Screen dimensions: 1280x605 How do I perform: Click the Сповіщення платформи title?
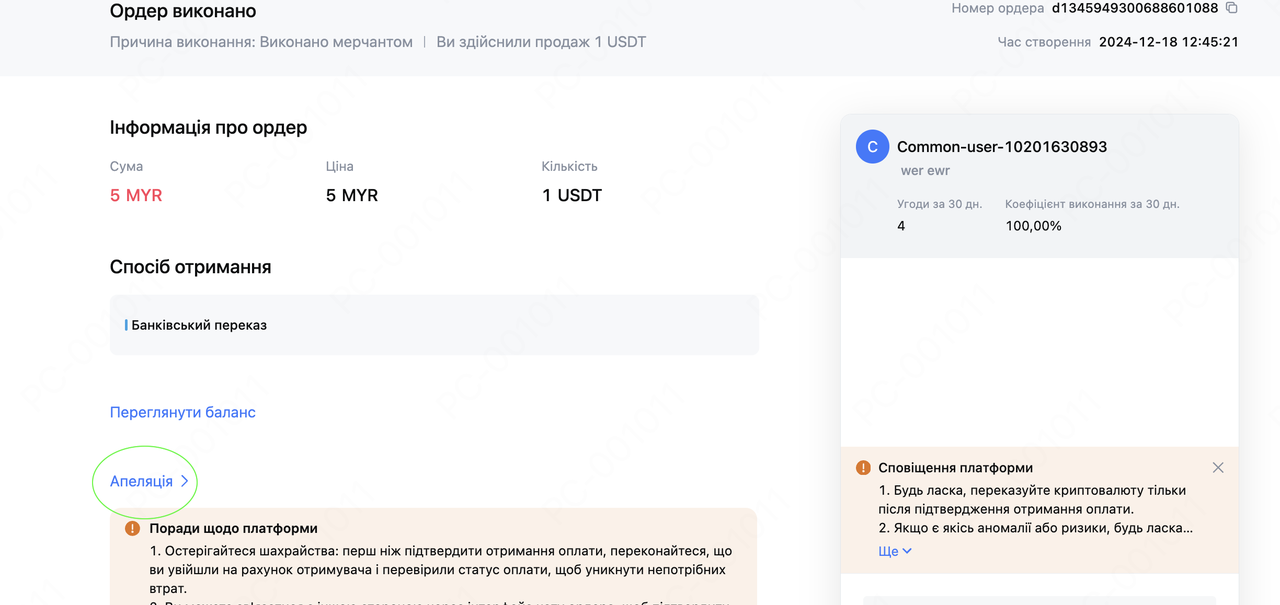[955, 467]
